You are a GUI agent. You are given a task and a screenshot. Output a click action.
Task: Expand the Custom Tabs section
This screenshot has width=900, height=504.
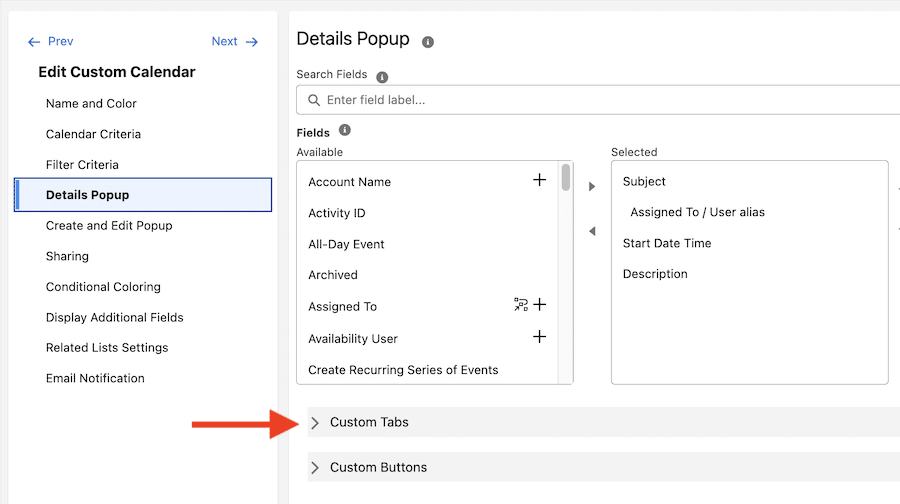coord(315,423)
